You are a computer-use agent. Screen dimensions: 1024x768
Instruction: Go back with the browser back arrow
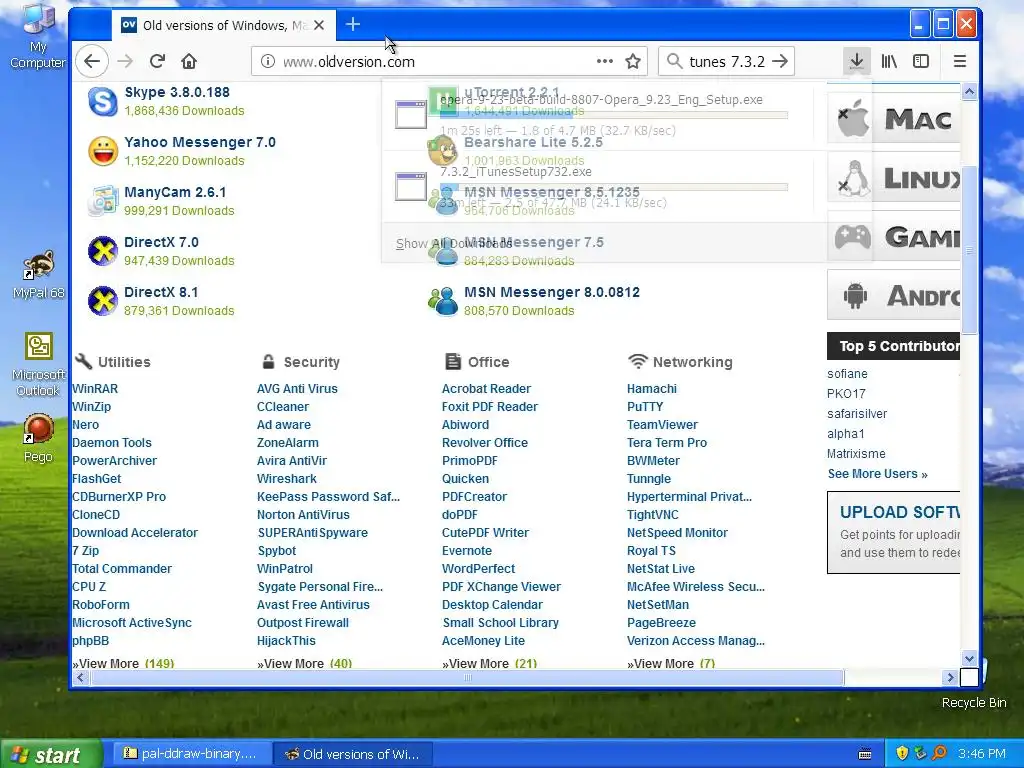coord(91,61)
